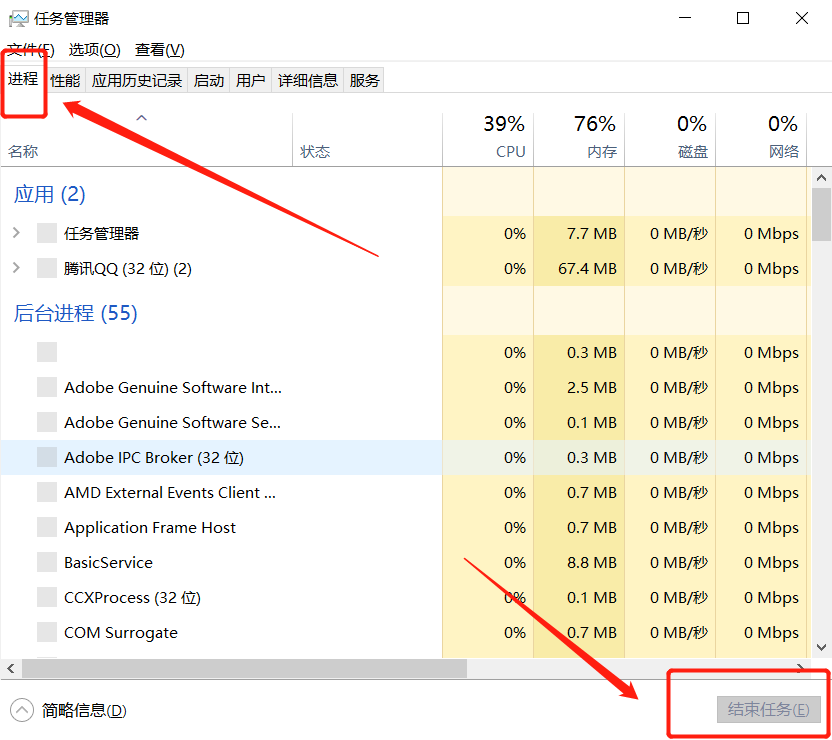Expand the 腾讯QQ (32 位) entry
832x740 pixels.
tap(16, 268)
